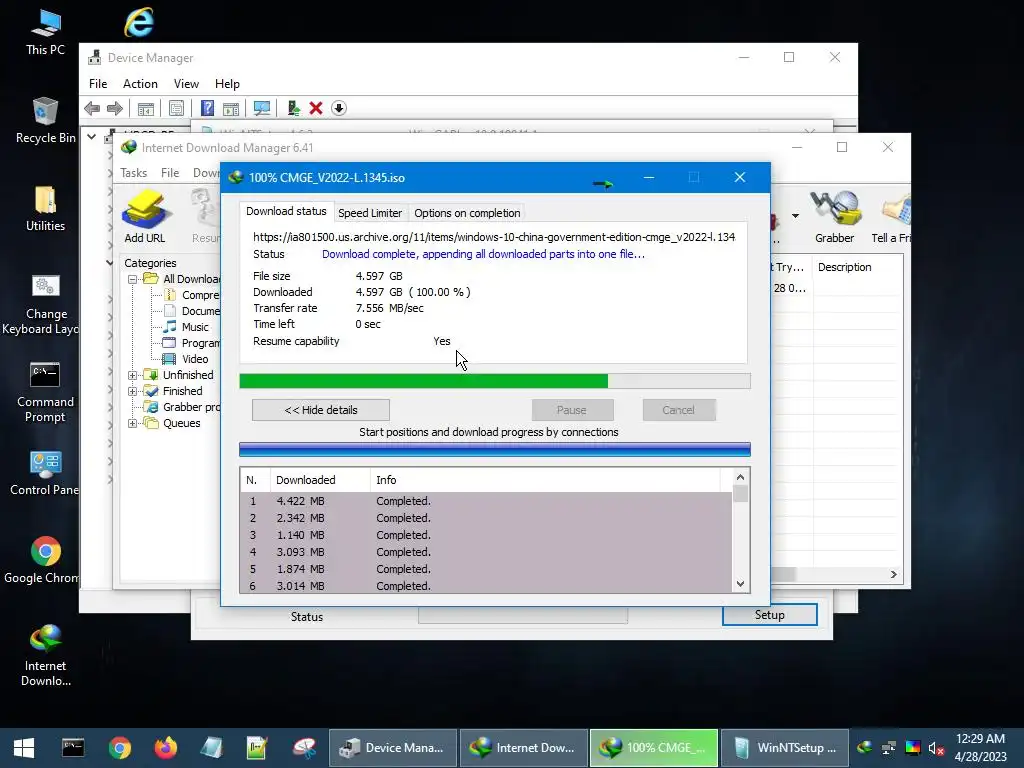Image resolution: width=1024 pixels, height=768 pixels.
Task: Click Scan for hardware changes monitor icon
Action: 262,108
